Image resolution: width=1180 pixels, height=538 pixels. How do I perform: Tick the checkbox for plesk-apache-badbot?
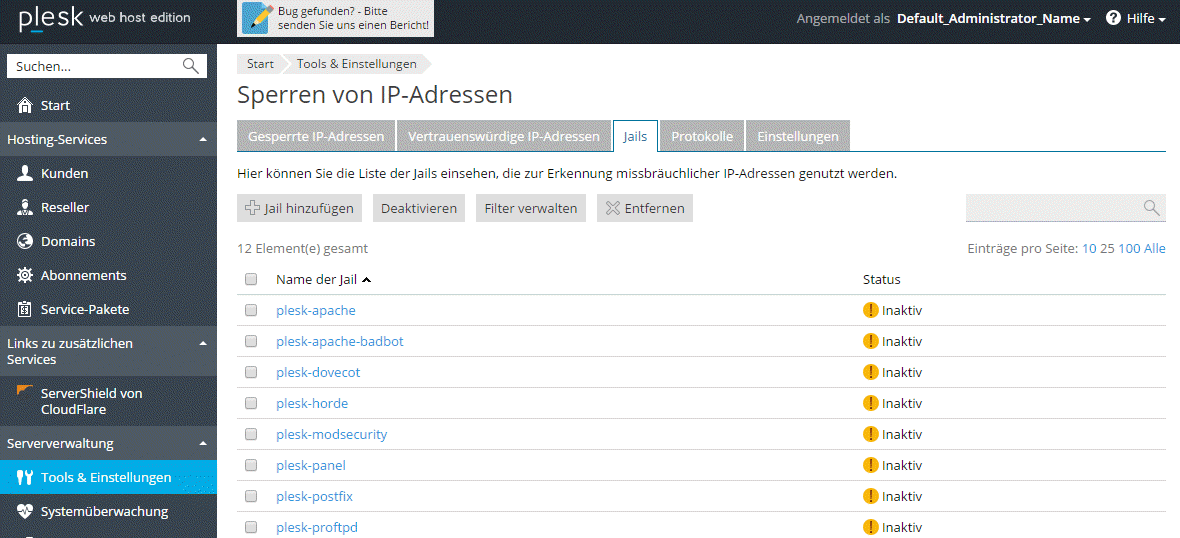click(251, 341)
